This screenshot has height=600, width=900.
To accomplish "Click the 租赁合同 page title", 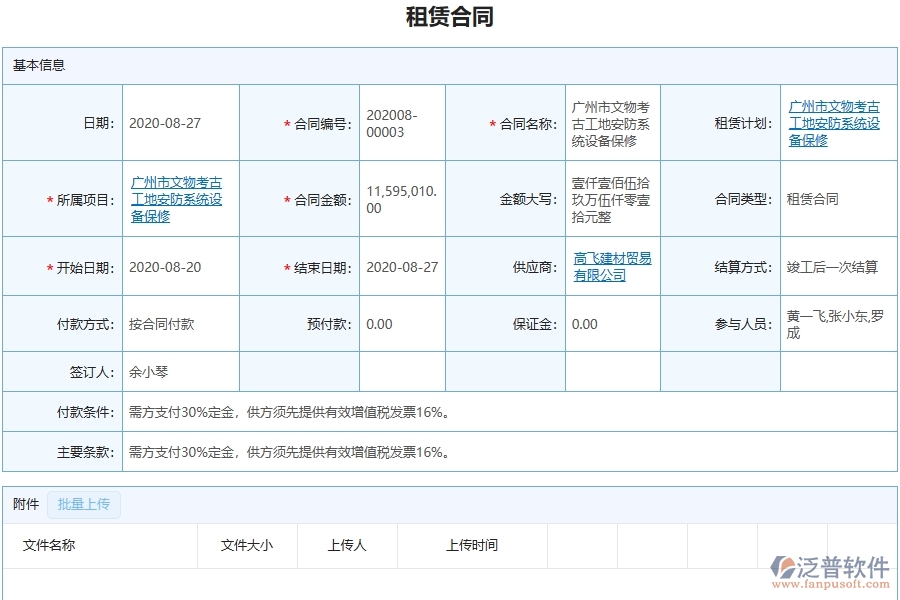I will [x=450, y=17].
